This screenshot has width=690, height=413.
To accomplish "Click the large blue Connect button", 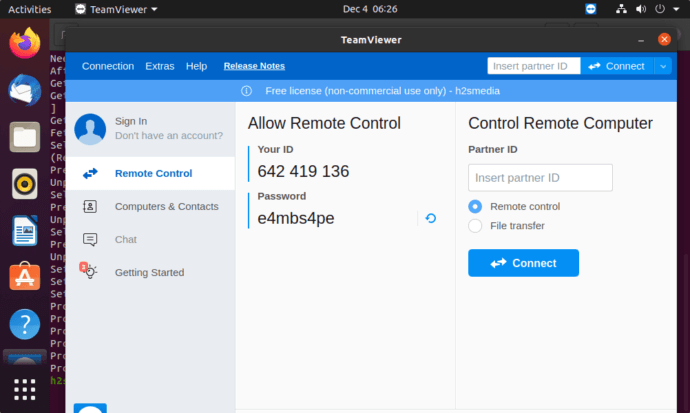I will (x=523, y=263).
